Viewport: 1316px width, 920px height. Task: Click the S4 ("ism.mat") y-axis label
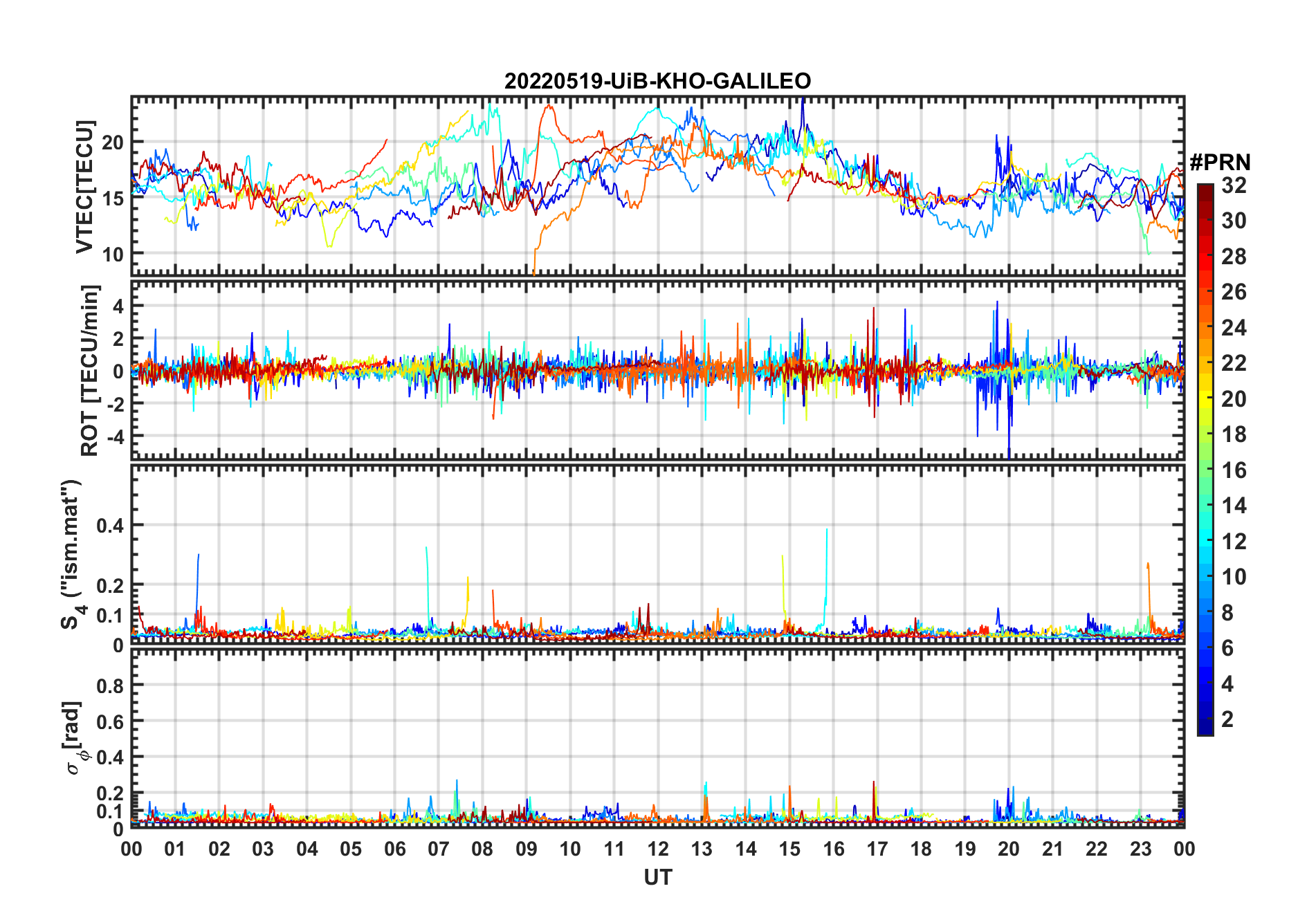coord(73,554)
